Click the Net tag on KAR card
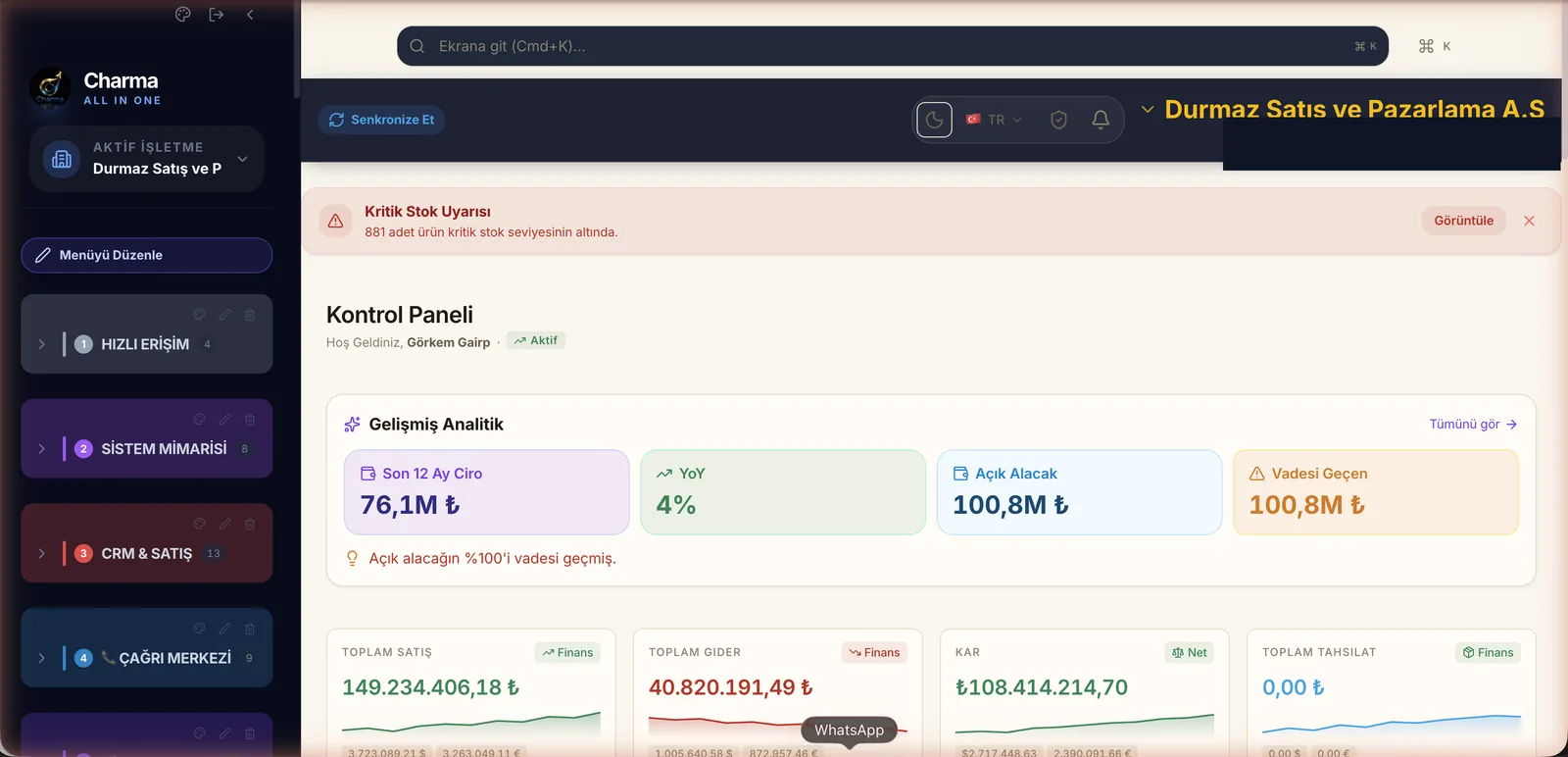The height and width of the screenshot is (757, 1568). [1189, 652]
